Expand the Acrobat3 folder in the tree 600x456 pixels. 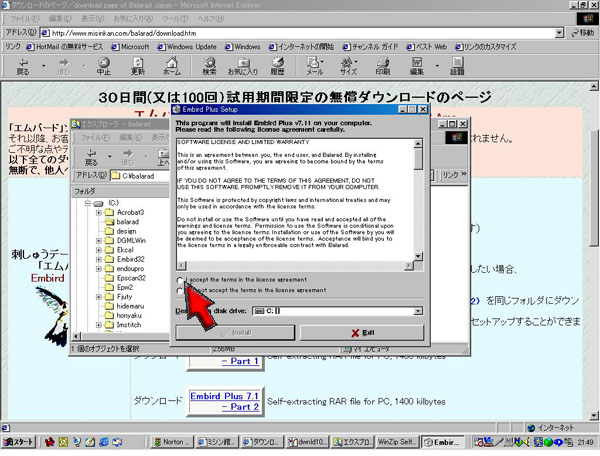(x=99, y=212)
